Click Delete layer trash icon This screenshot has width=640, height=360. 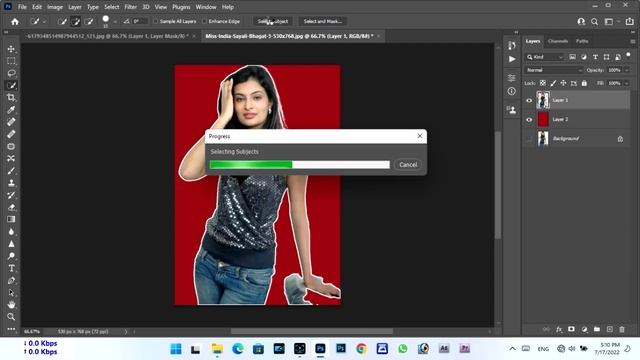pos(622,329)
